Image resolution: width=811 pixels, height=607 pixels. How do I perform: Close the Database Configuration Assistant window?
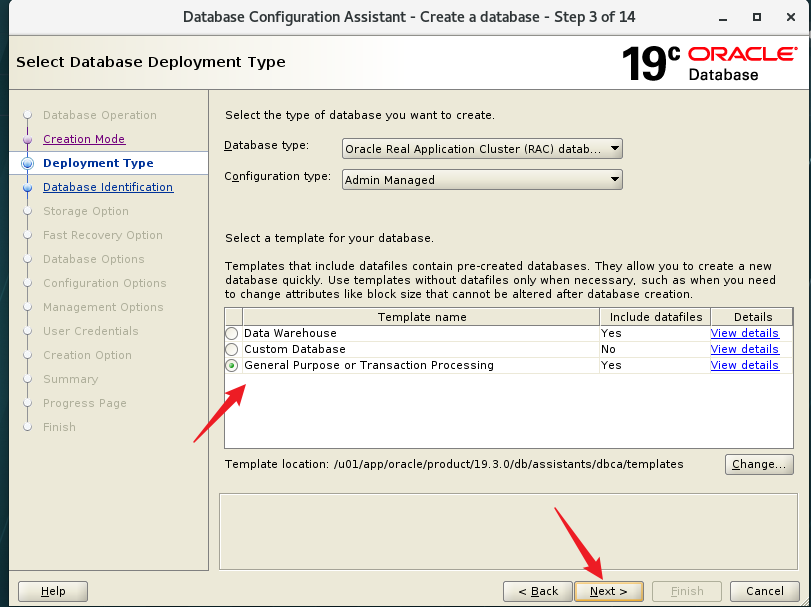[x=791, y=18]
